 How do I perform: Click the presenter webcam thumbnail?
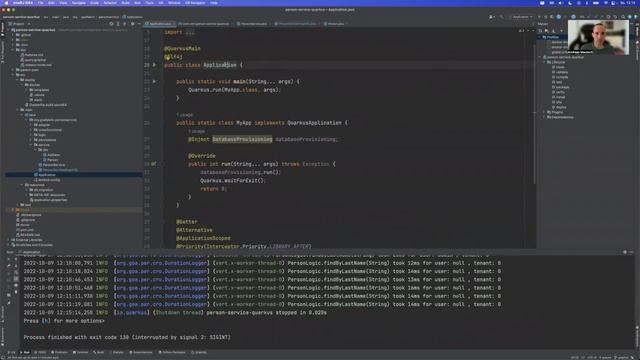click(x=598, y=38)
